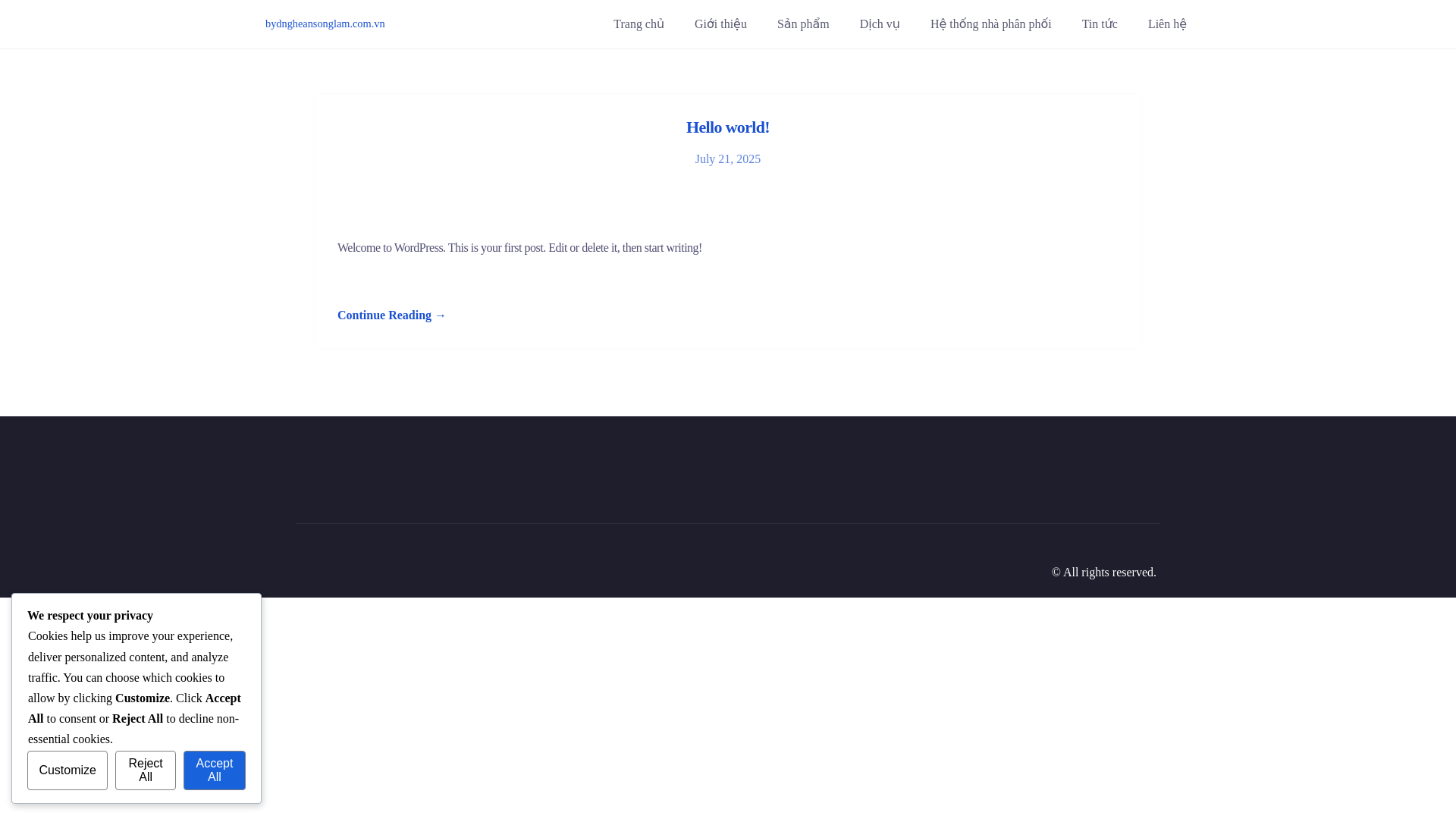Screen dimensions: 1456x819
Task: Open the bydngheansonglam.com.vn site title link
Action: pos(325,24)
